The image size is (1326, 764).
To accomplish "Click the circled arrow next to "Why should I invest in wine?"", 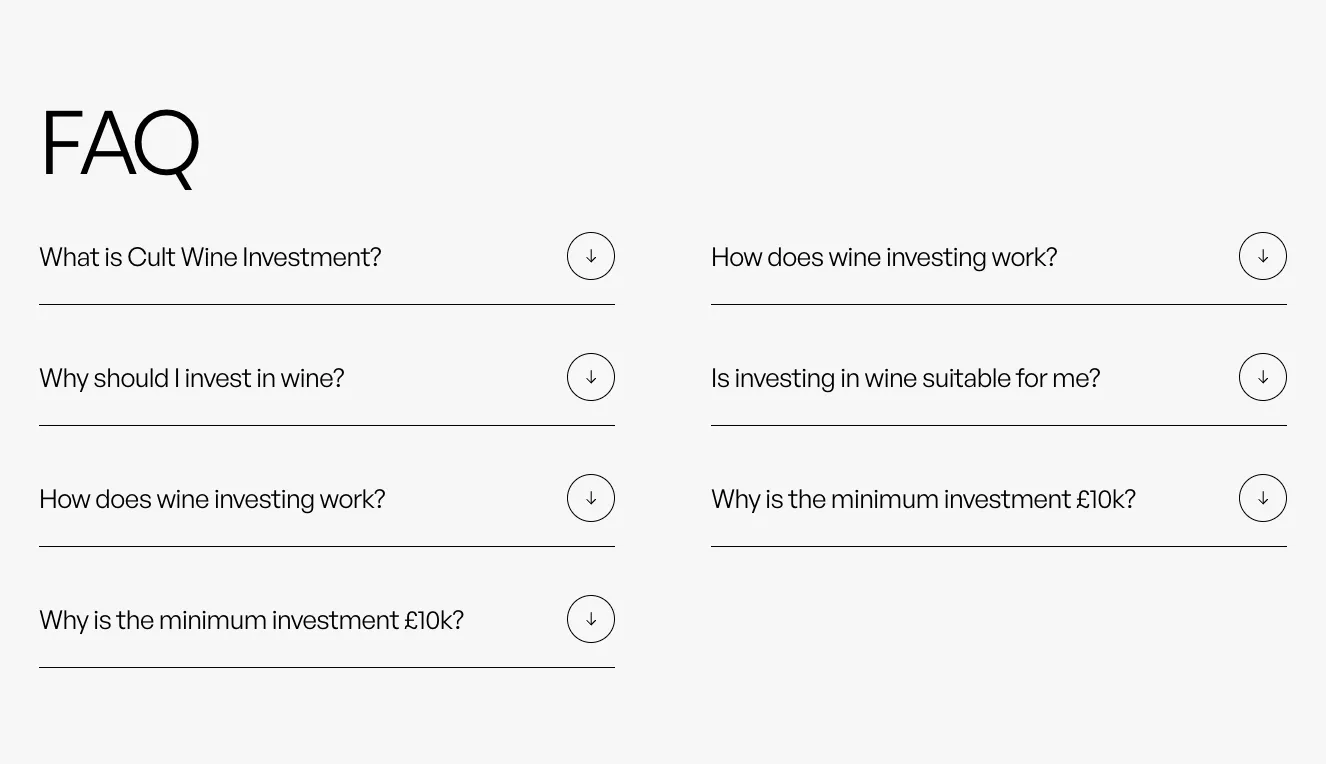I will coord(591,377).
